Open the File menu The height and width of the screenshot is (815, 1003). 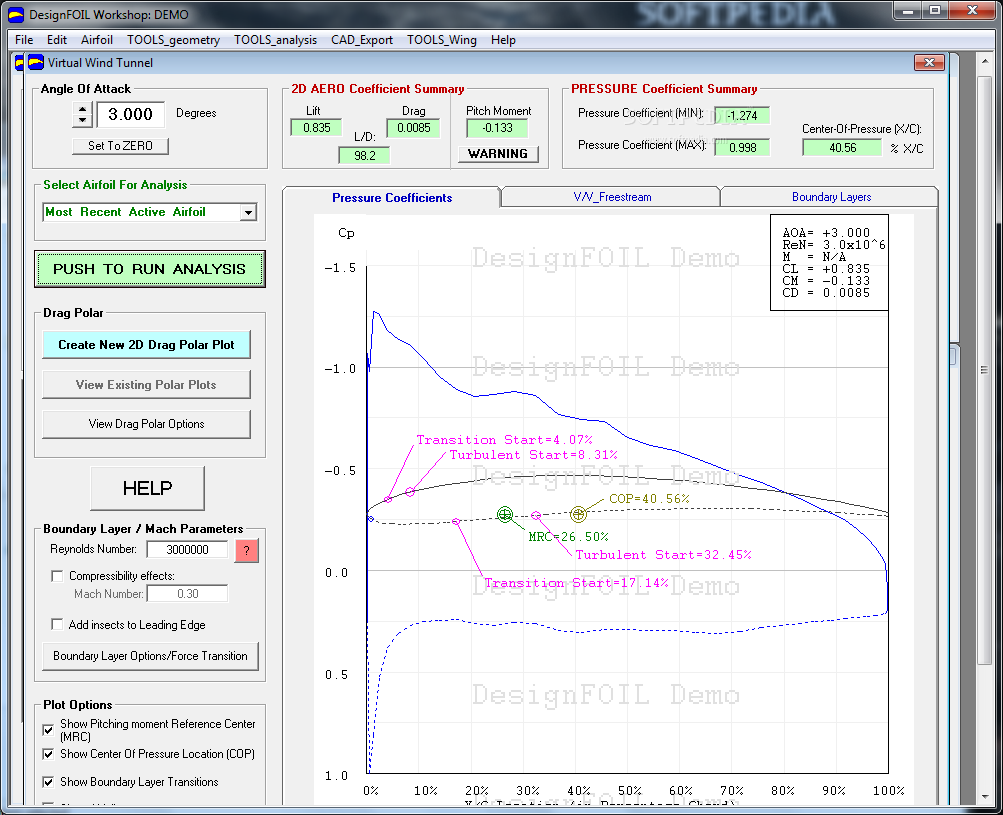tap(24, 40)
